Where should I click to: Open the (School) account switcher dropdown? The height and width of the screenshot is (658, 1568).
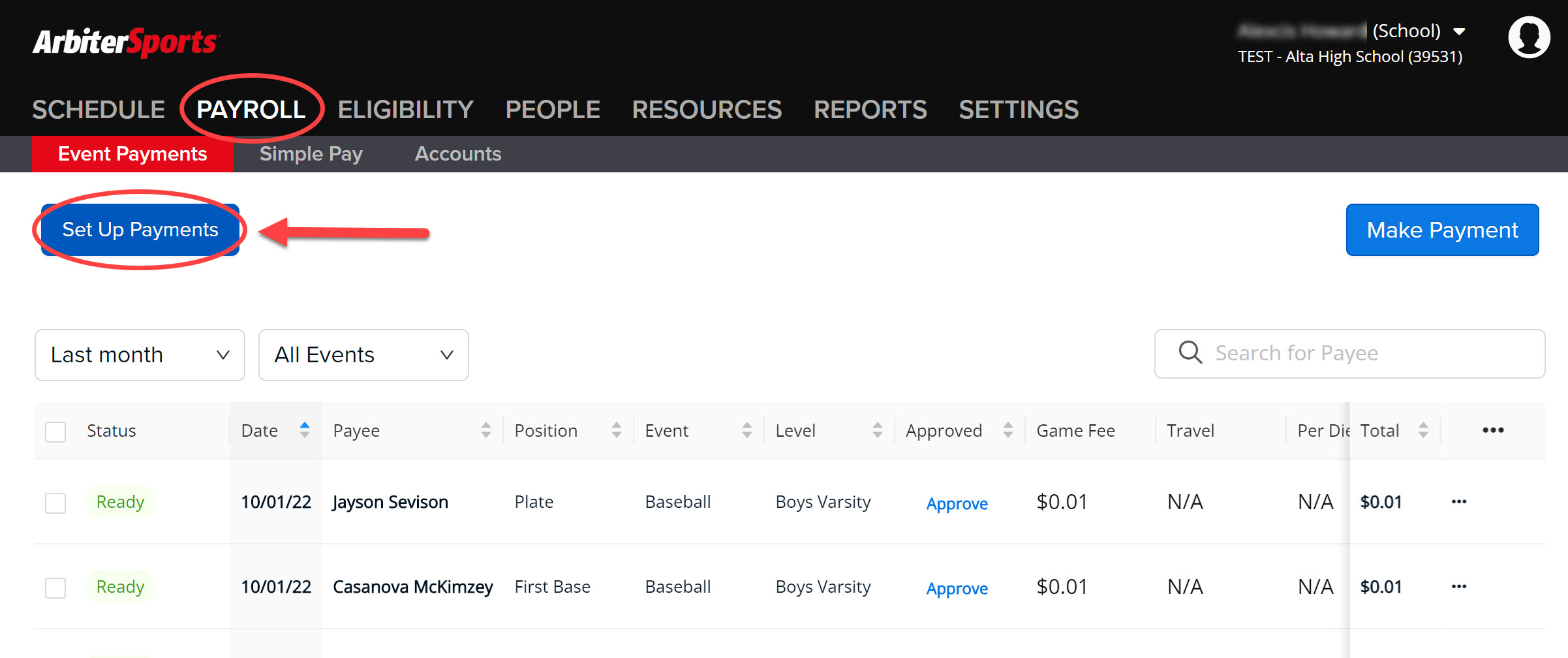[x=1460, y=31]
